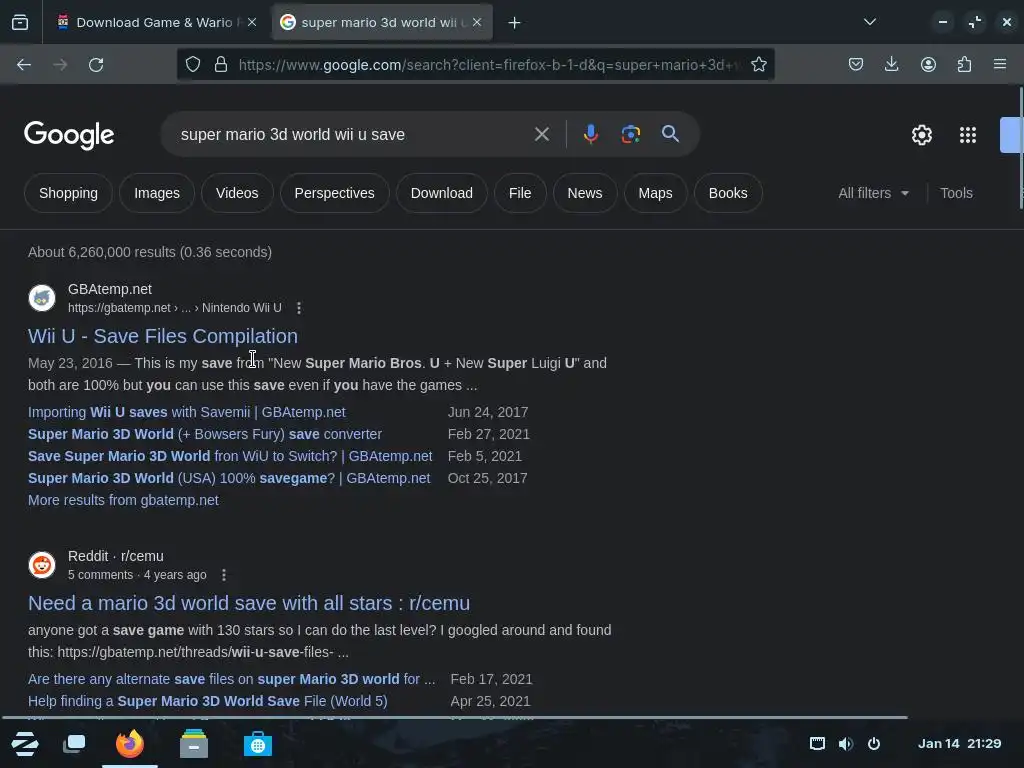
Task: Open the Firefox account icon
Action: [928, 64]
